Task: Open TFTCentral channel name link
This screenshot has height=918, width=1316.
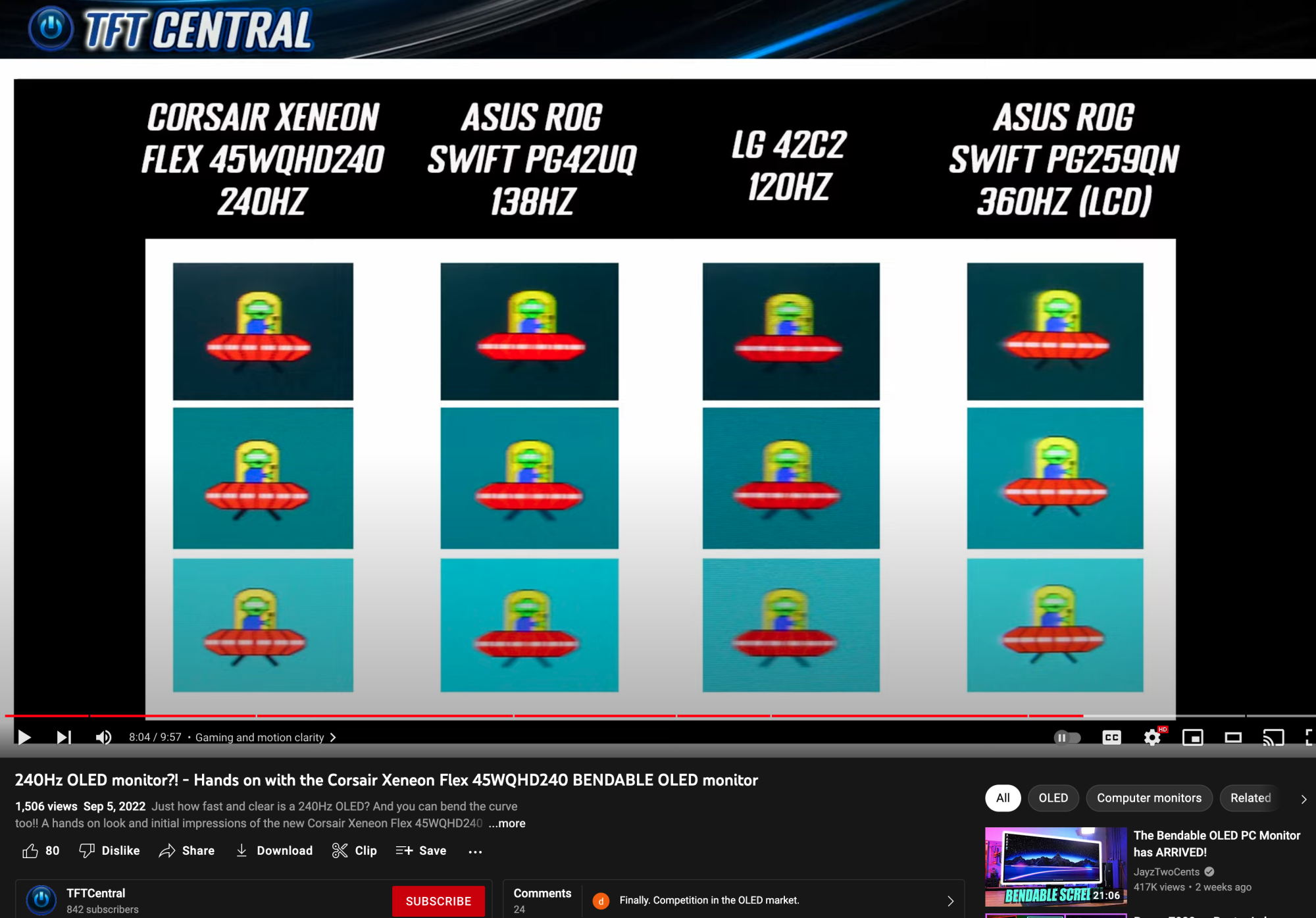Action: click(x=95, y=893)
